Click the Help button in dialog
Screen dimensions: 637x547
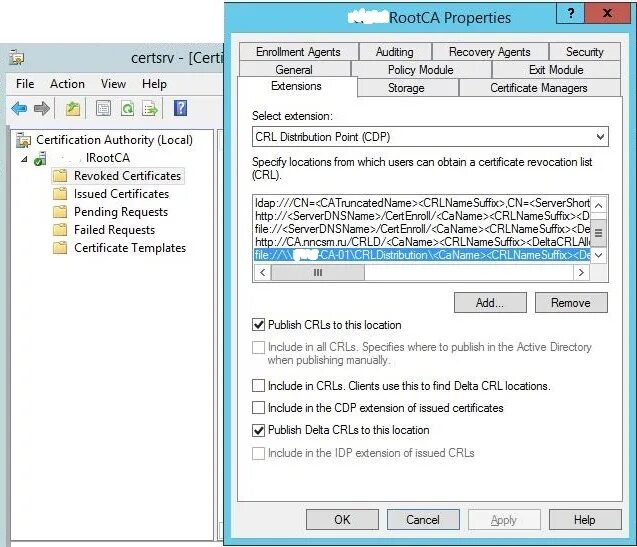pyautogui.click(x=585, y=520)
